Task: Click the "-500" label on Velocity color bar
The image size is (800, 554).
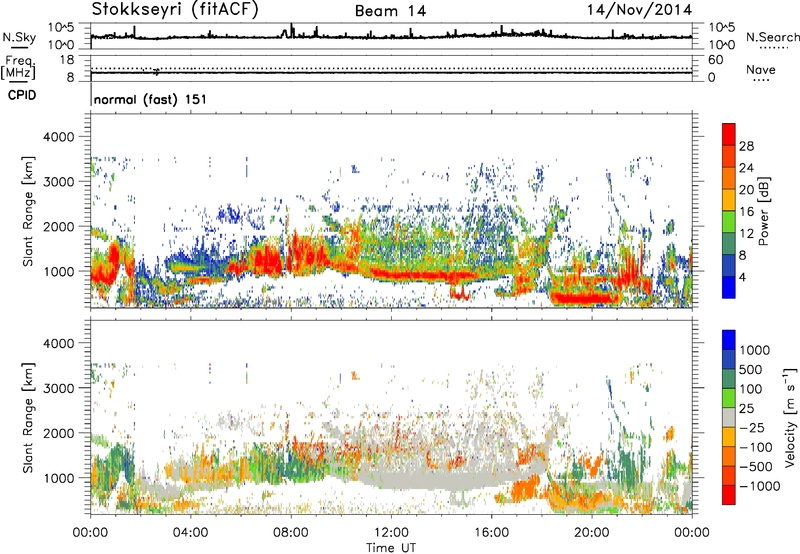Action: coord(756,466)
